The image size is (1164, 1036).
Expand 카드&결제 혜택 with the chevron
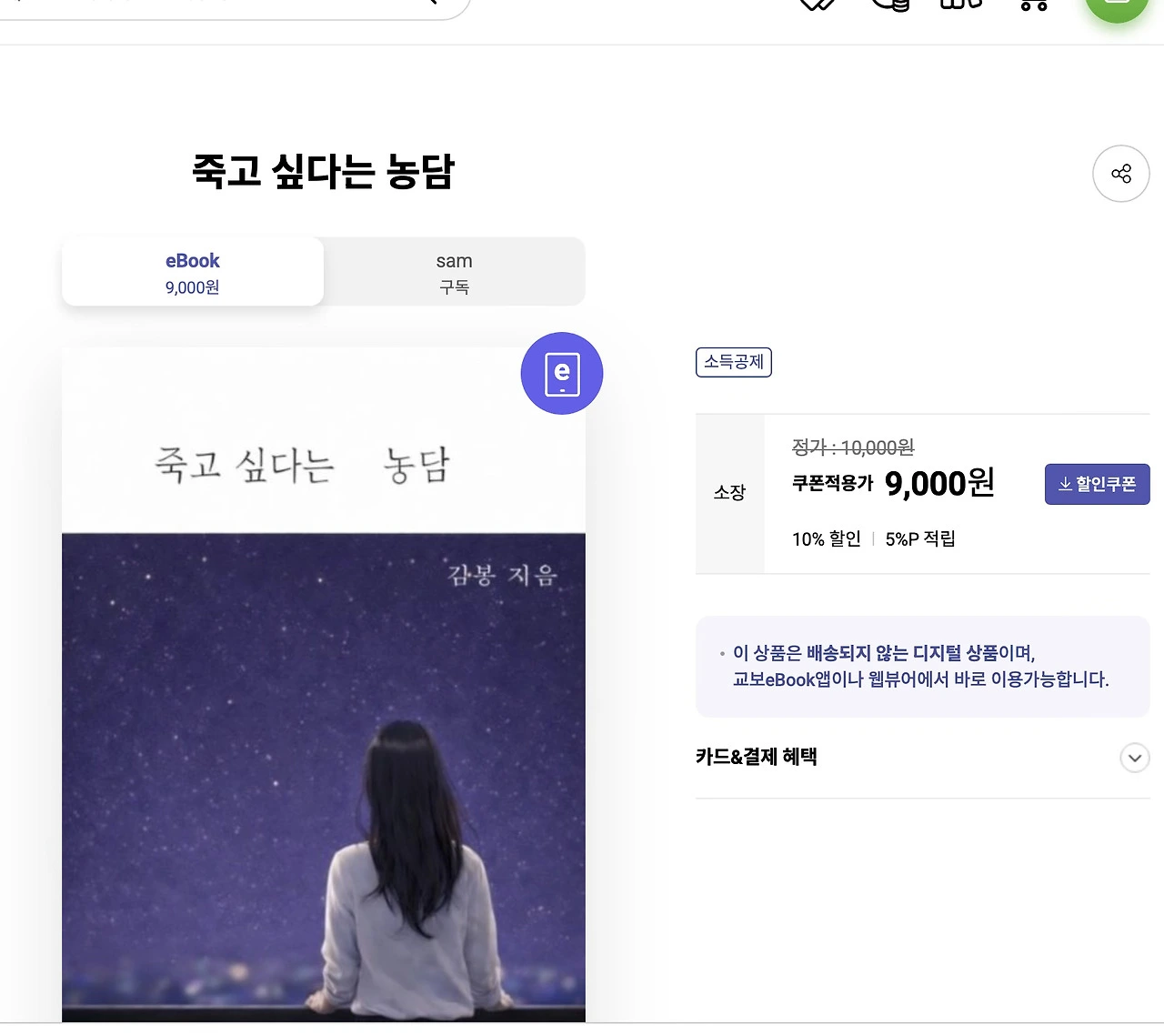pos(1134,758)
